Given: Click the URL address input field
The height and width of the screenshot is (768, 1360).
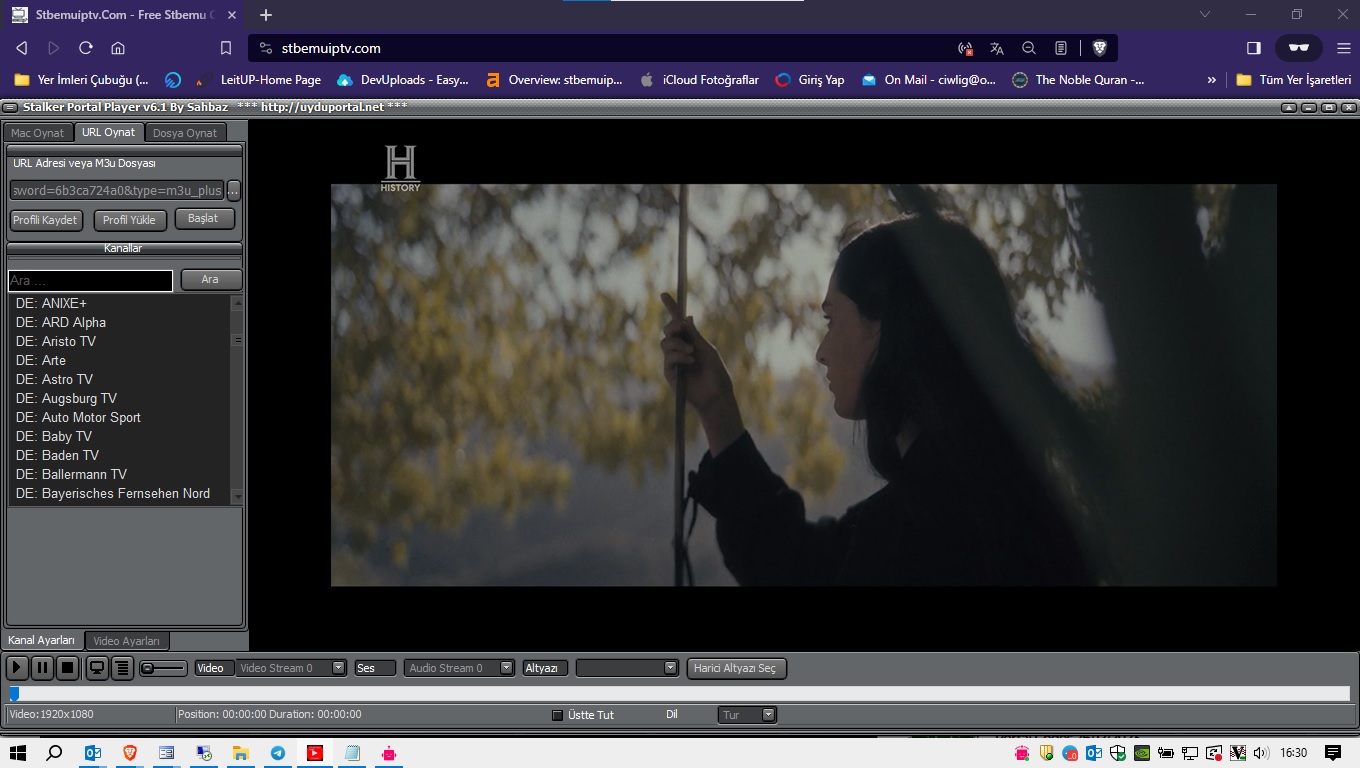Looking at the screenshot, I should 117,190.
